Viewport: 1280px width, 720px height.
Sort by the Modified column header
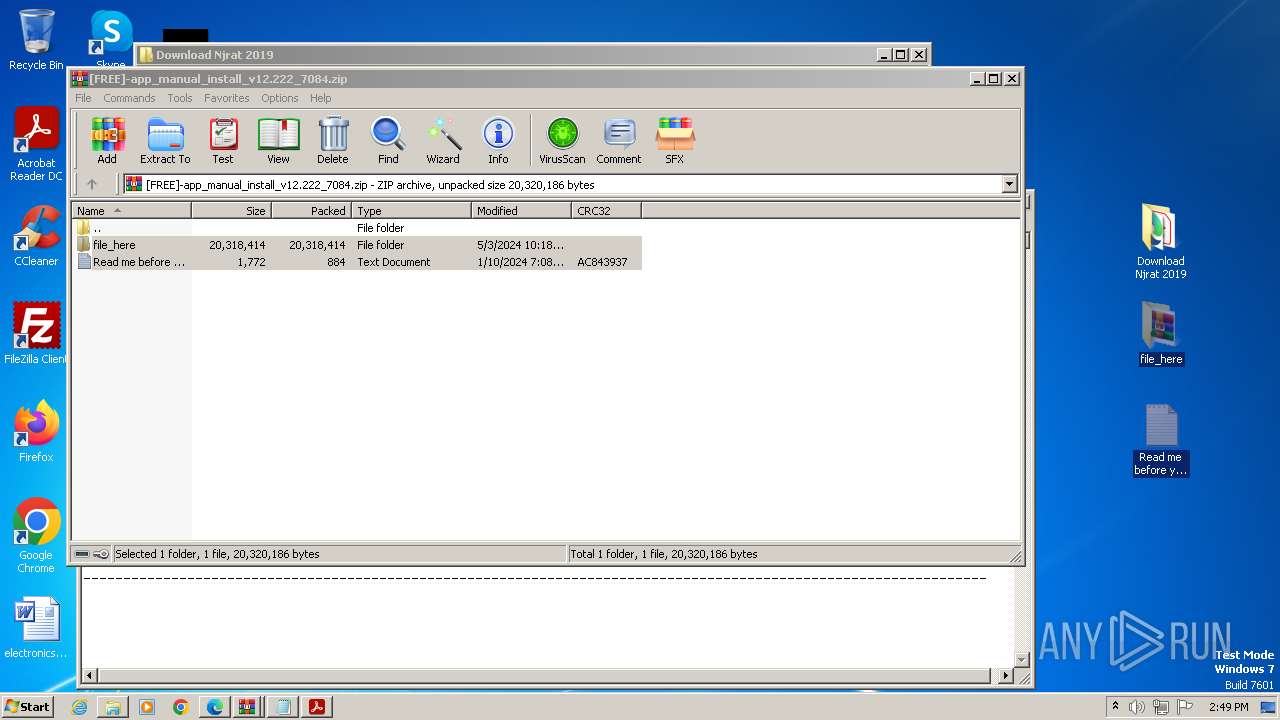[x=521, y=211]
